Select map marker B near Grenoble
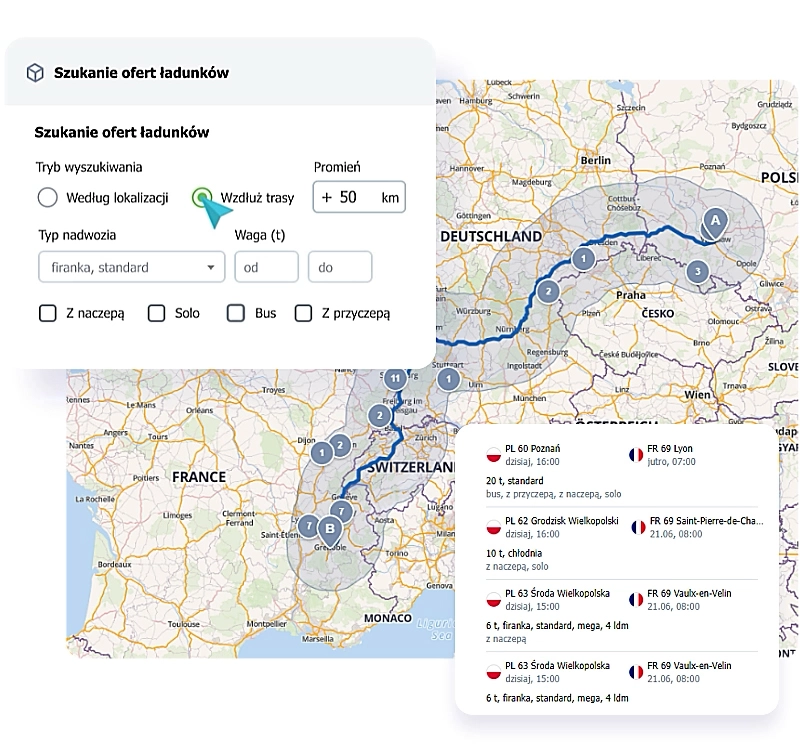 [330, 529]
